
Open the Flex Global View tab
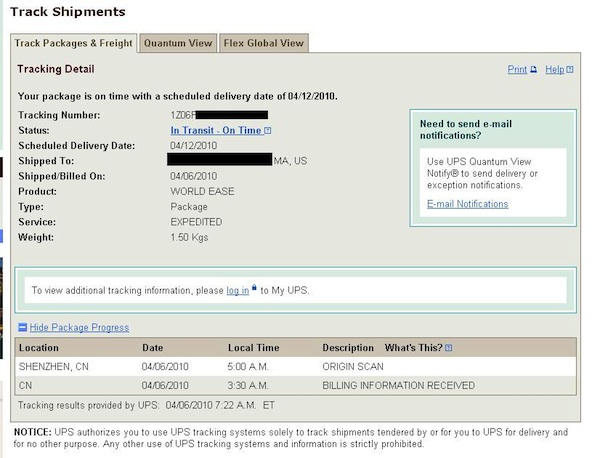(x=263, y=43)
